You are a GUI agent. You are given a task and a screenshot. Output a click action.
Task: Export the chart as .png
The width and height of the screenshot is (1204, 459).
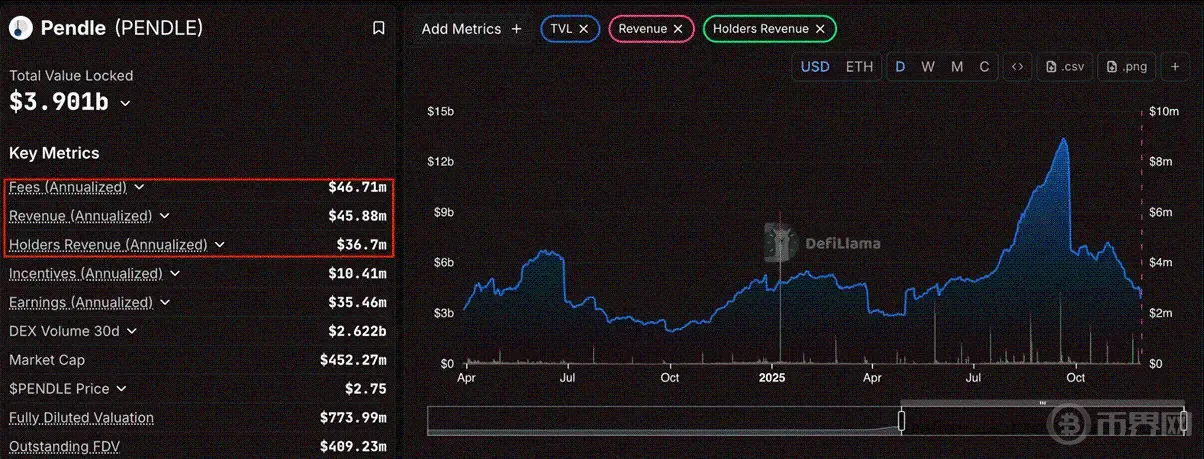(x=1127, y=67)
